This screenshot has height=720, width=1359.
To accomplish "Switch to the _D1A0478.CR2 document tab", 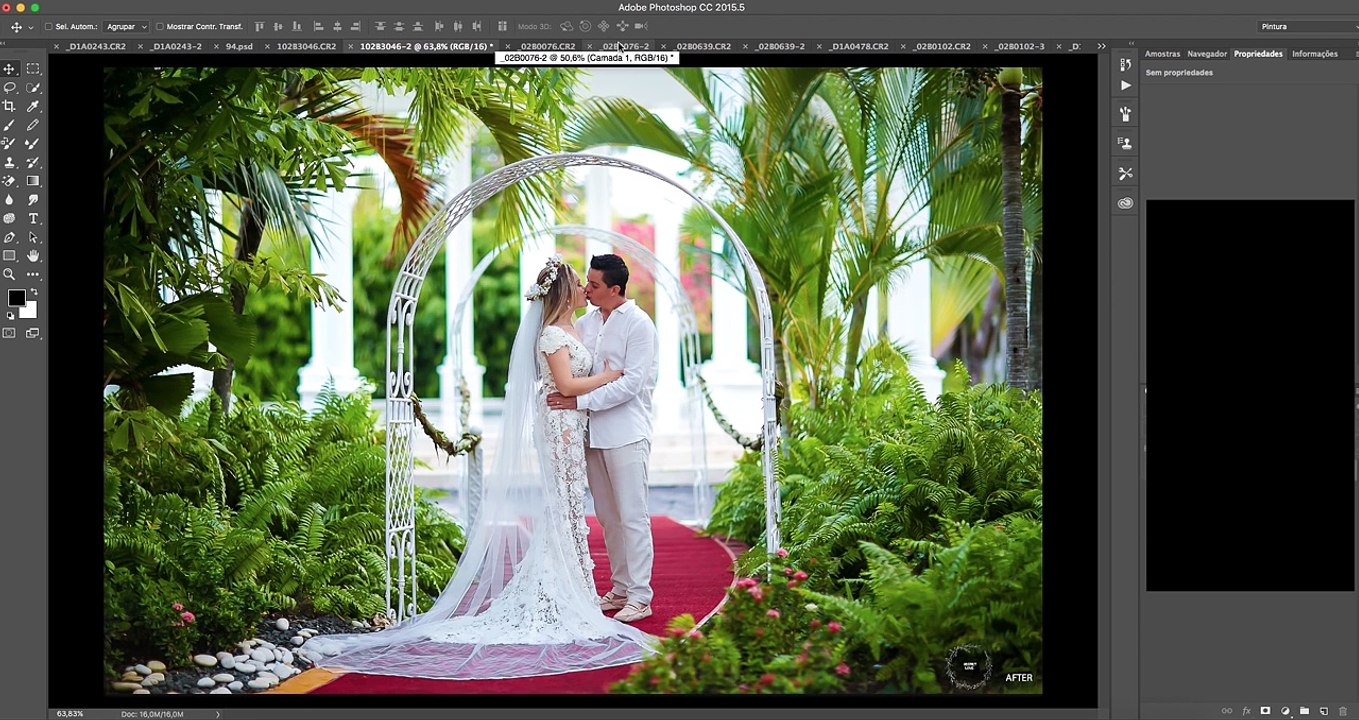I will click(860, 46).
